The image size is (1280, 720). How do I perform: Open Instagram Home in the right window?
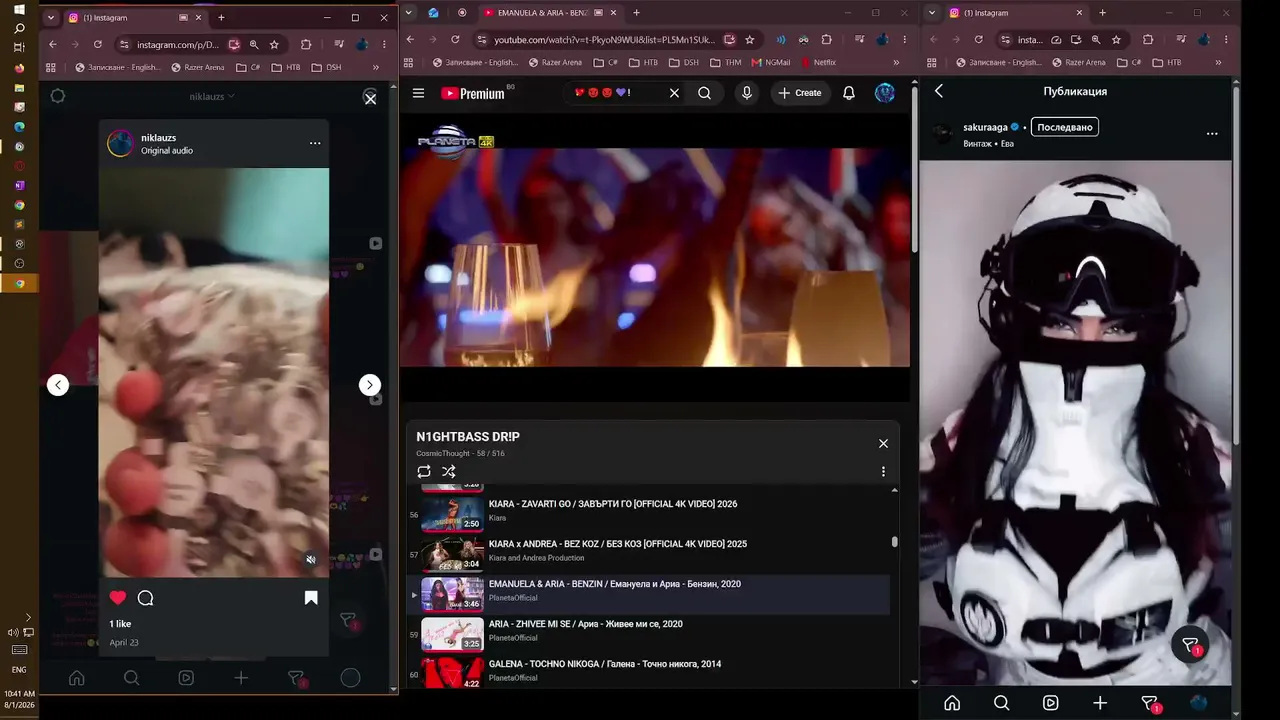[952, 703]
